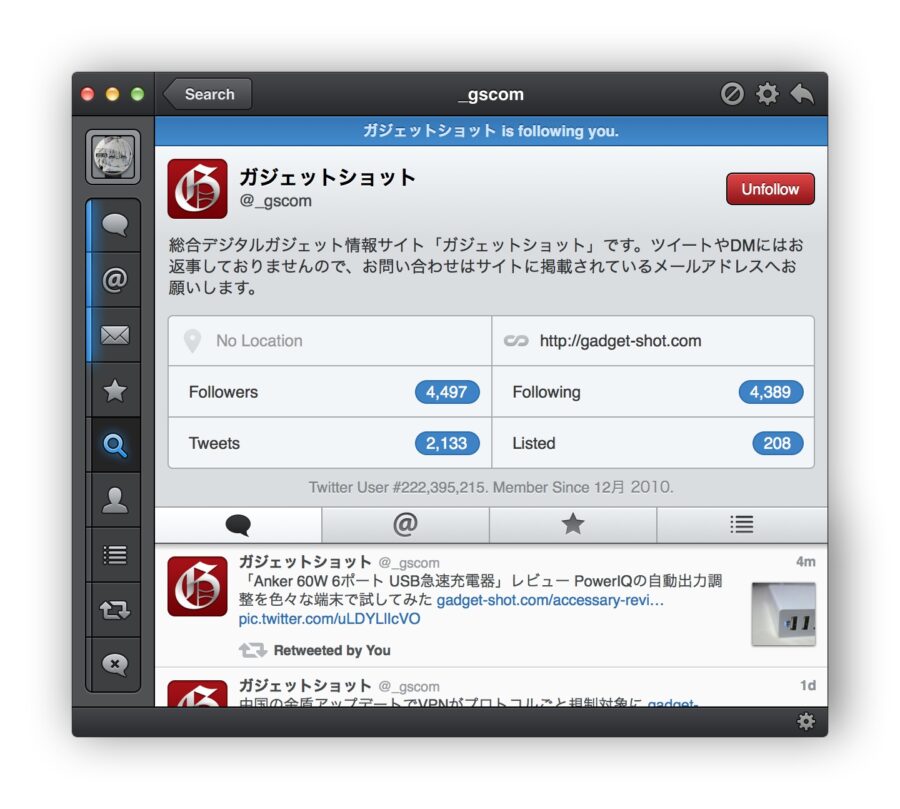Go back to Search
900x809 pixels.
click(x=208, y=94)
